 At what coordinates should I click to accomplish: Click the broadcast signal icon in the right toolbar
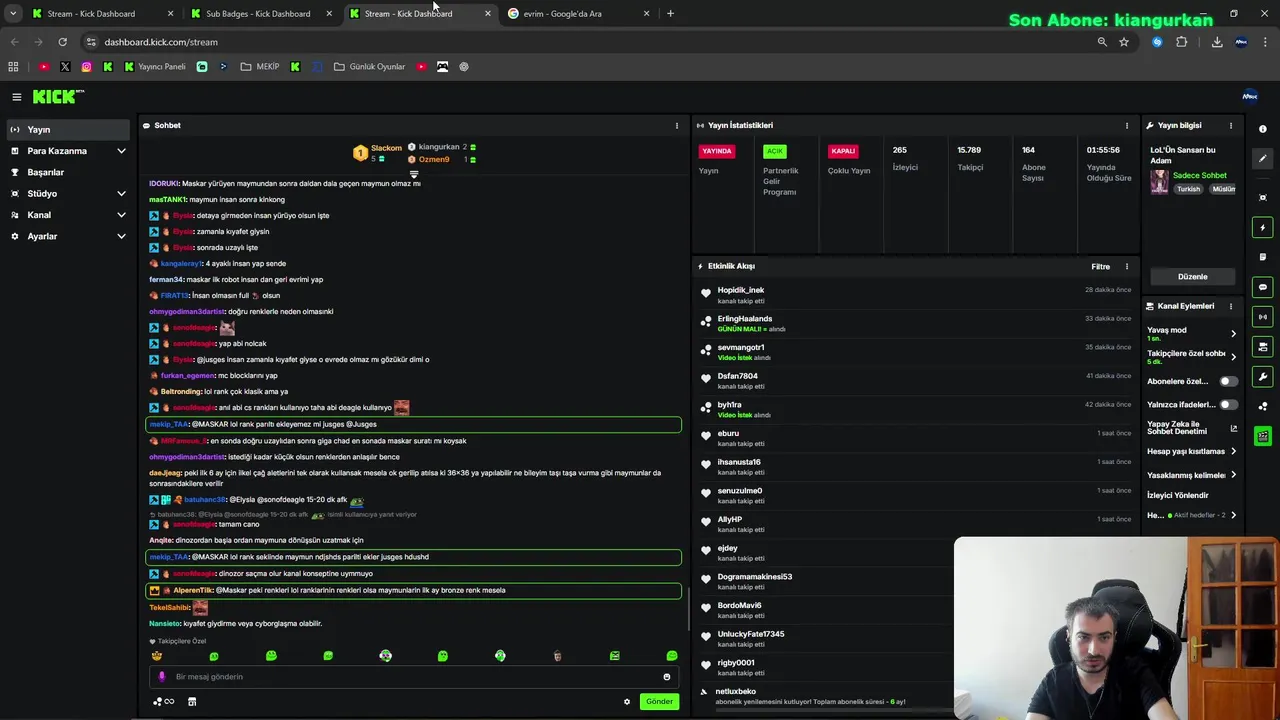(1263, 317)
